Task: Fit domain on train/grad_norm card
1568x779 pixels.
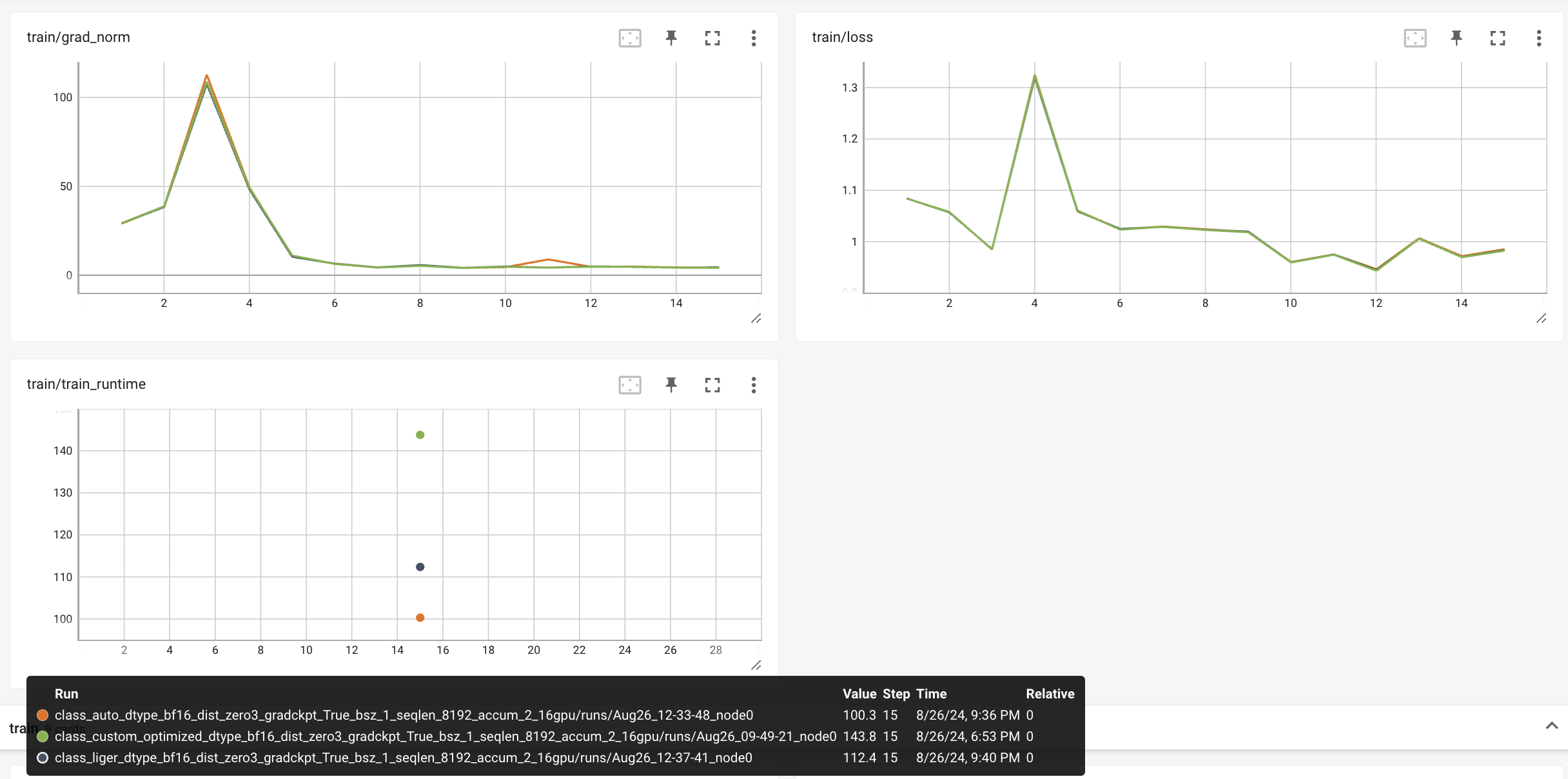Action: click(x=629, y=38)
